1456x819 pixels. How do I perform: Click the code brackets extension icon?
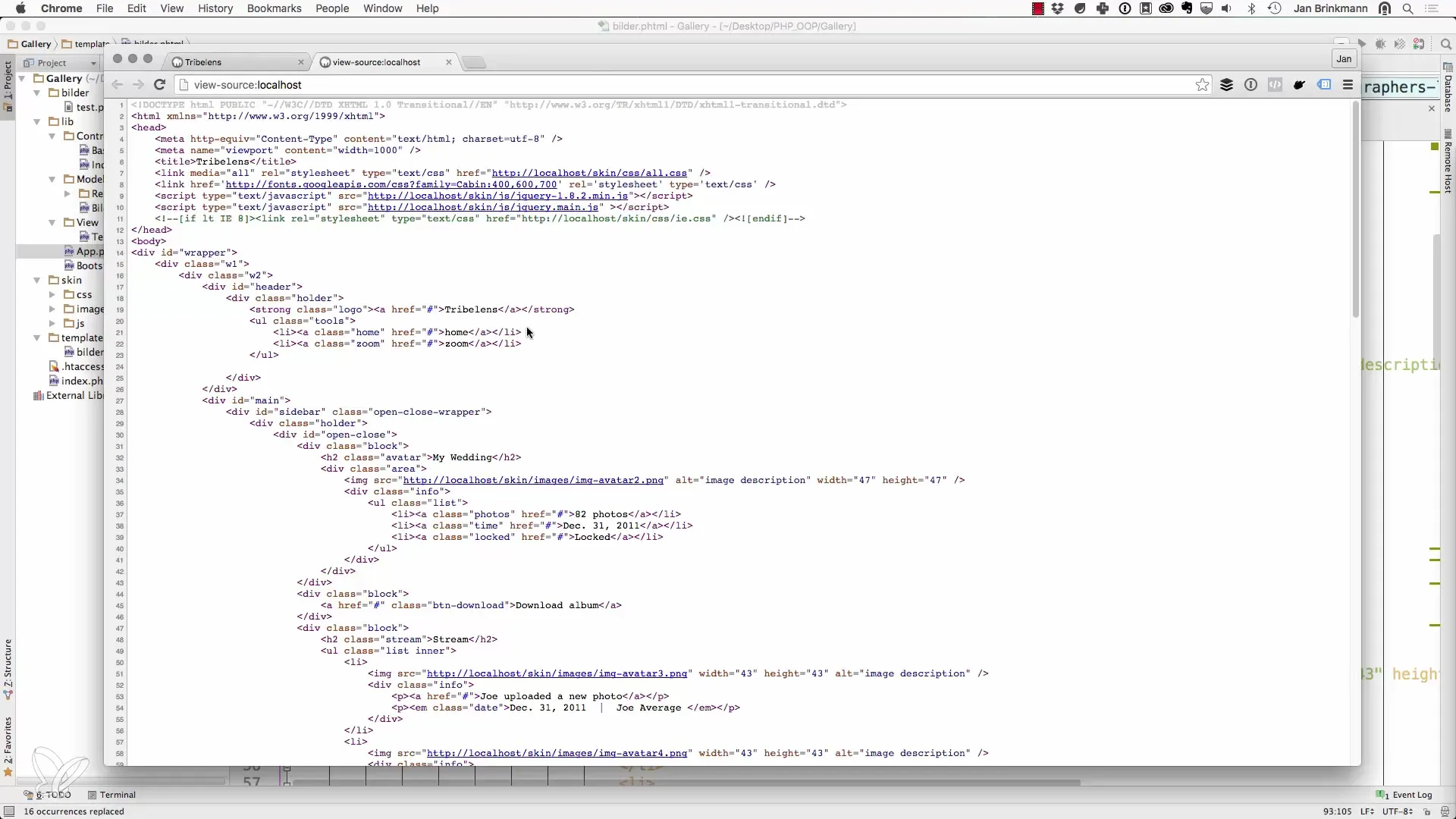pos(1275,85)
